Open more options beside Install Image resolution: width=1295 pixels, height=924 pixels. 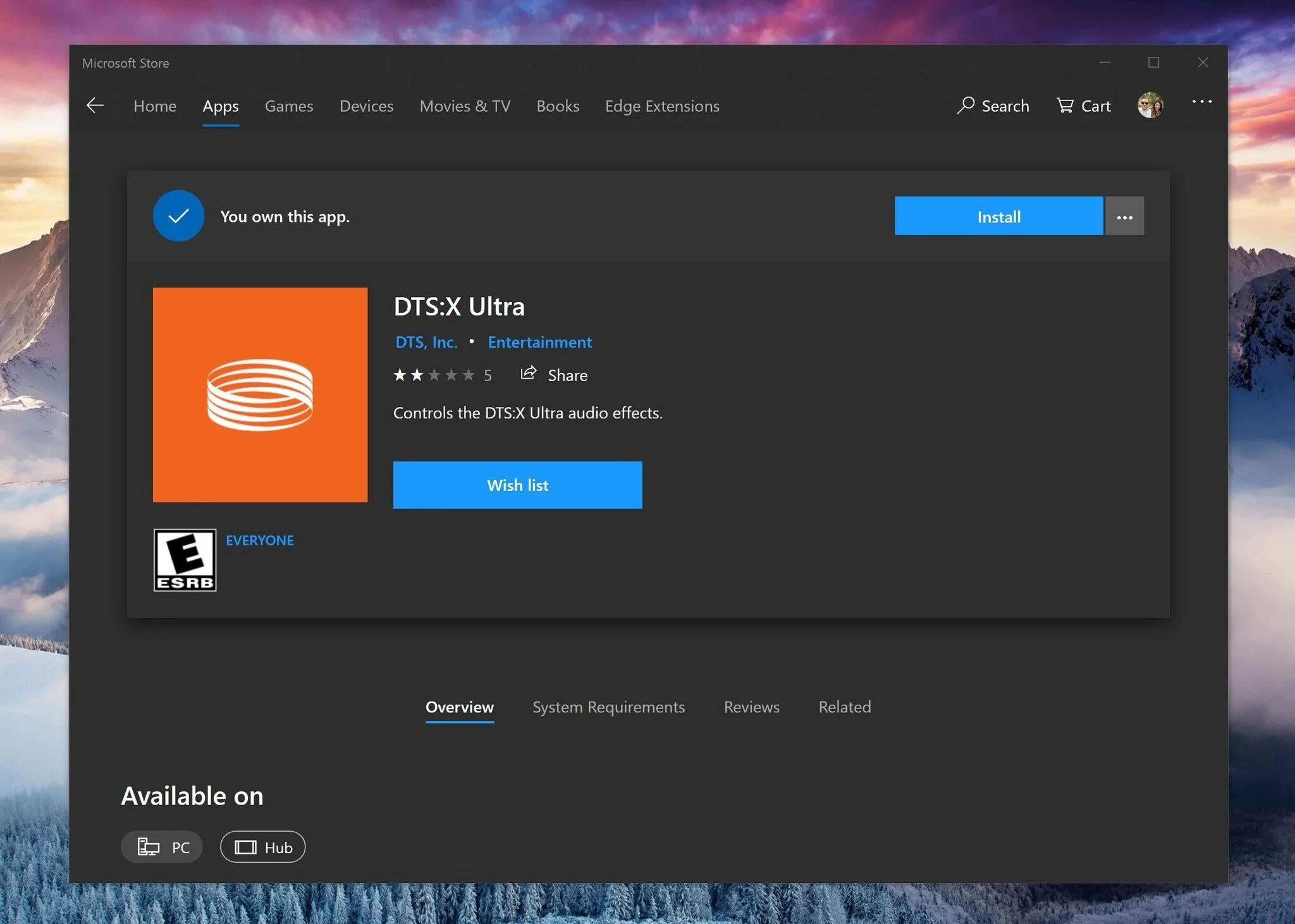tap(1125, 216)
